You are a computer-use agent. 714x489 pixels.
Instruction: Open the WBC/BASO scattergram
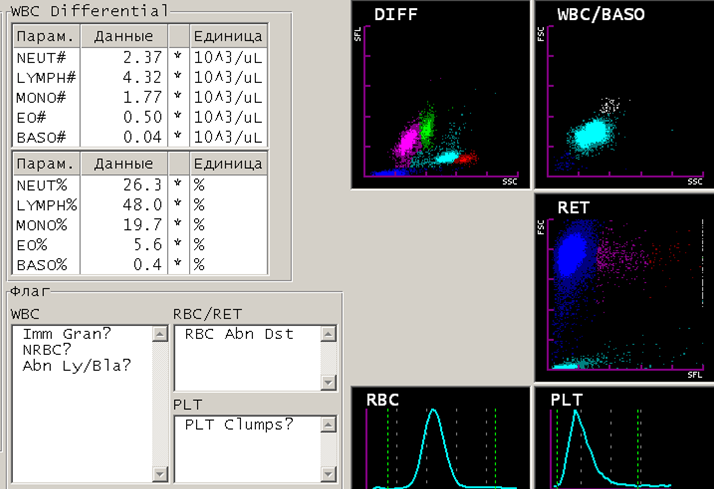point(621,95)
